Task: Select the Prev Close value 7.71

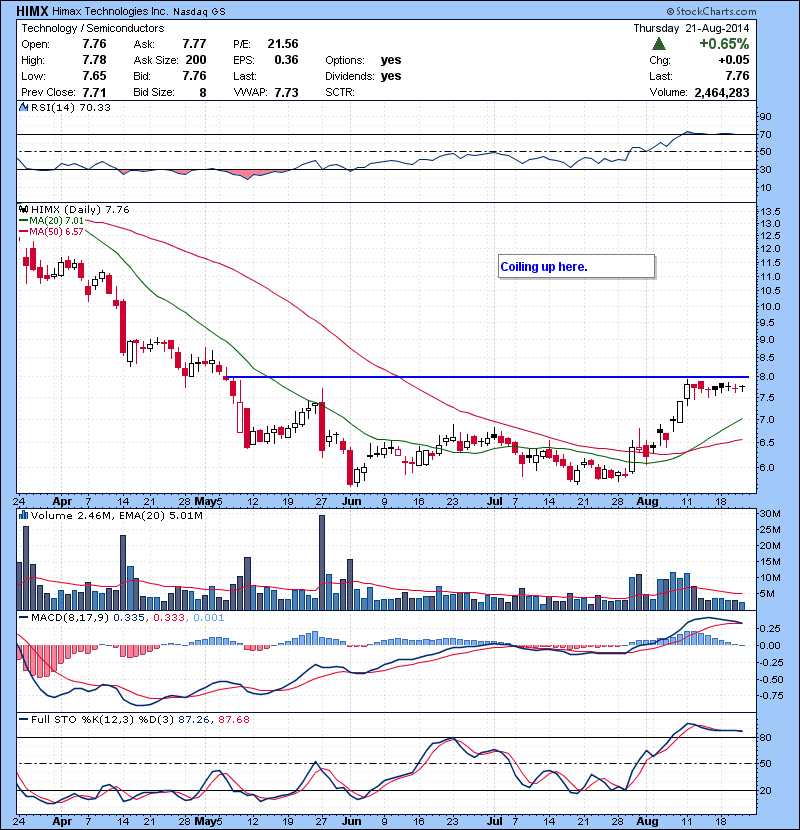Action: pos(94,93)
